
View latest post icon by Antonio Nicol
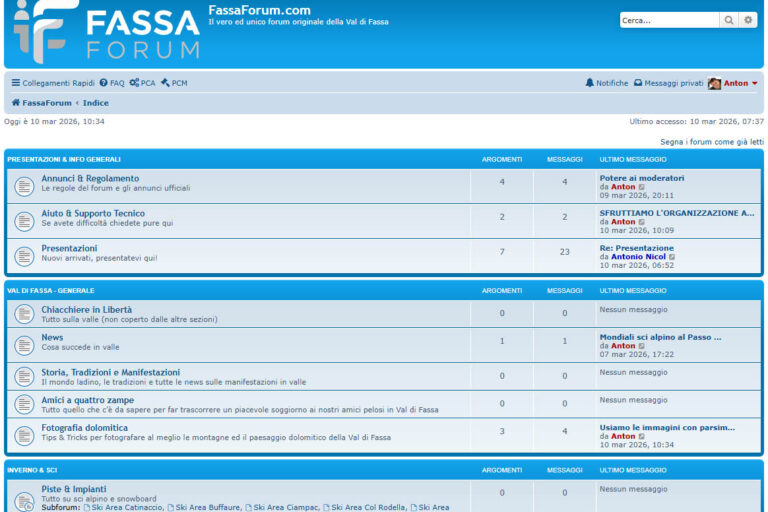pos(672,257)
